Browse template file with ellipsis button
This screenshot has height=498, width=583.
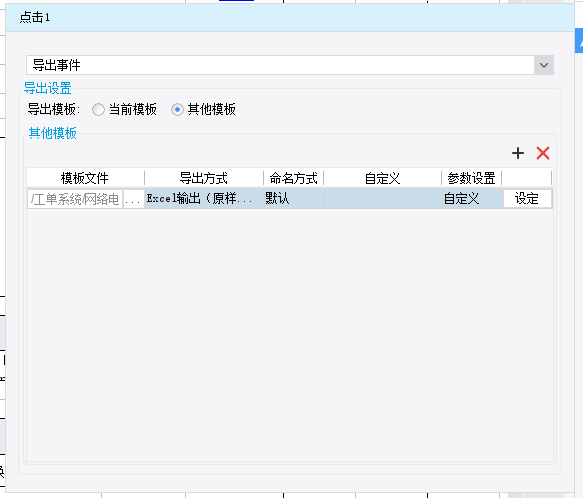[x=133, y=199]
